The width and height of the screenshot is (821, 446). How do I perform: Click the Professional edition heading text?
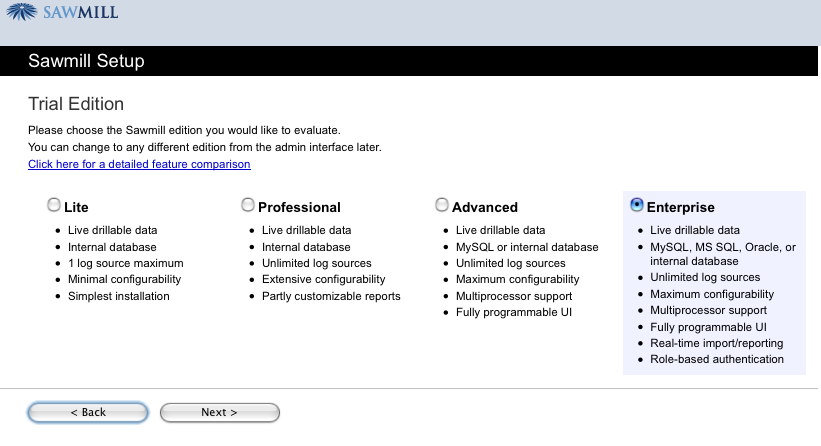click(299, 208)
